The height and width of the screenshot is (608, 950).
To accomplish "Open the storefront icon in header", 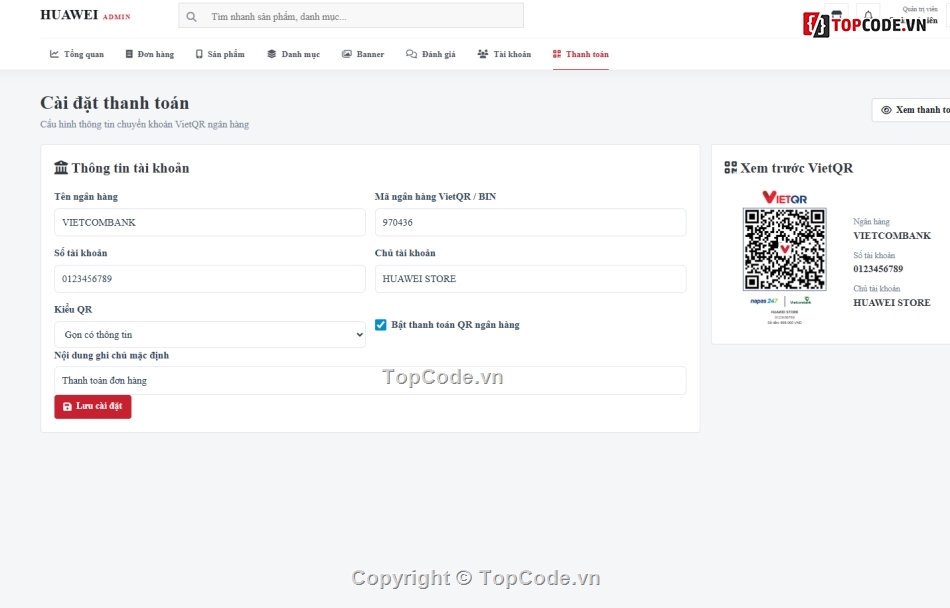I will [836, 15].
